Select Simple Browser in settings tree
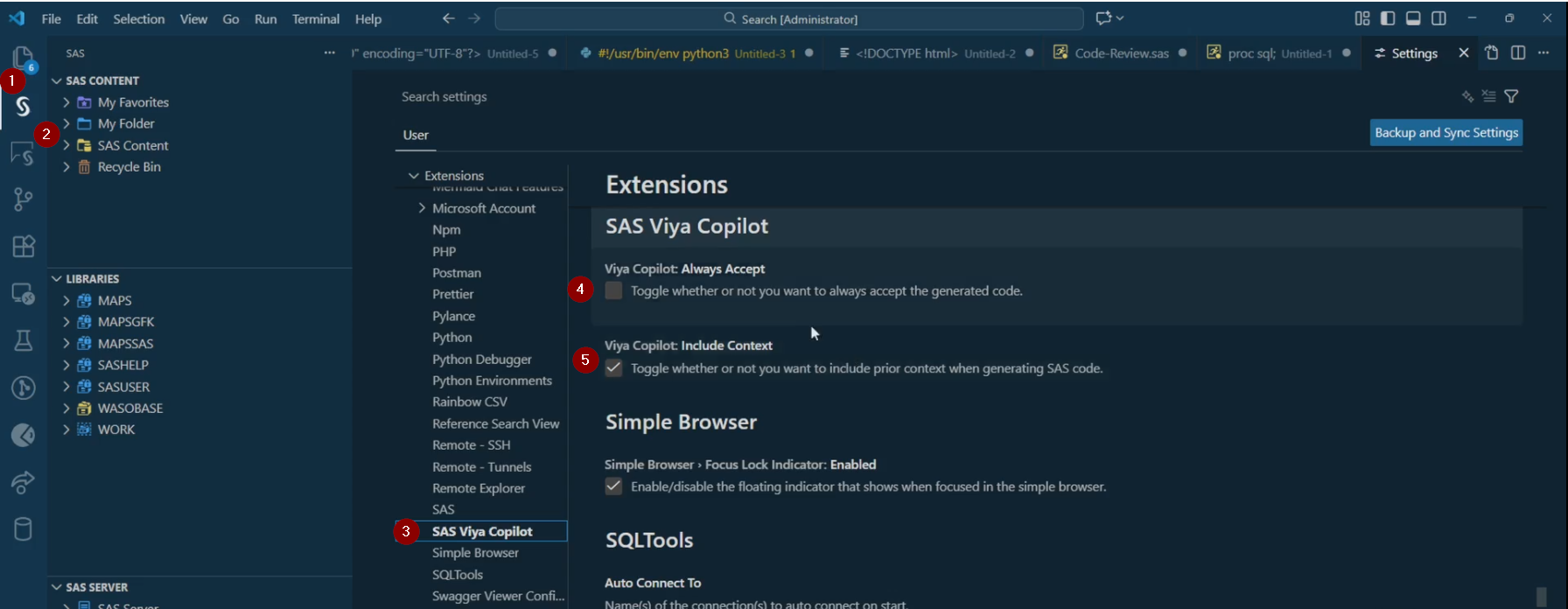This screenshot has width=1568, height=609. pyautogui.click(x=475, y=553)
